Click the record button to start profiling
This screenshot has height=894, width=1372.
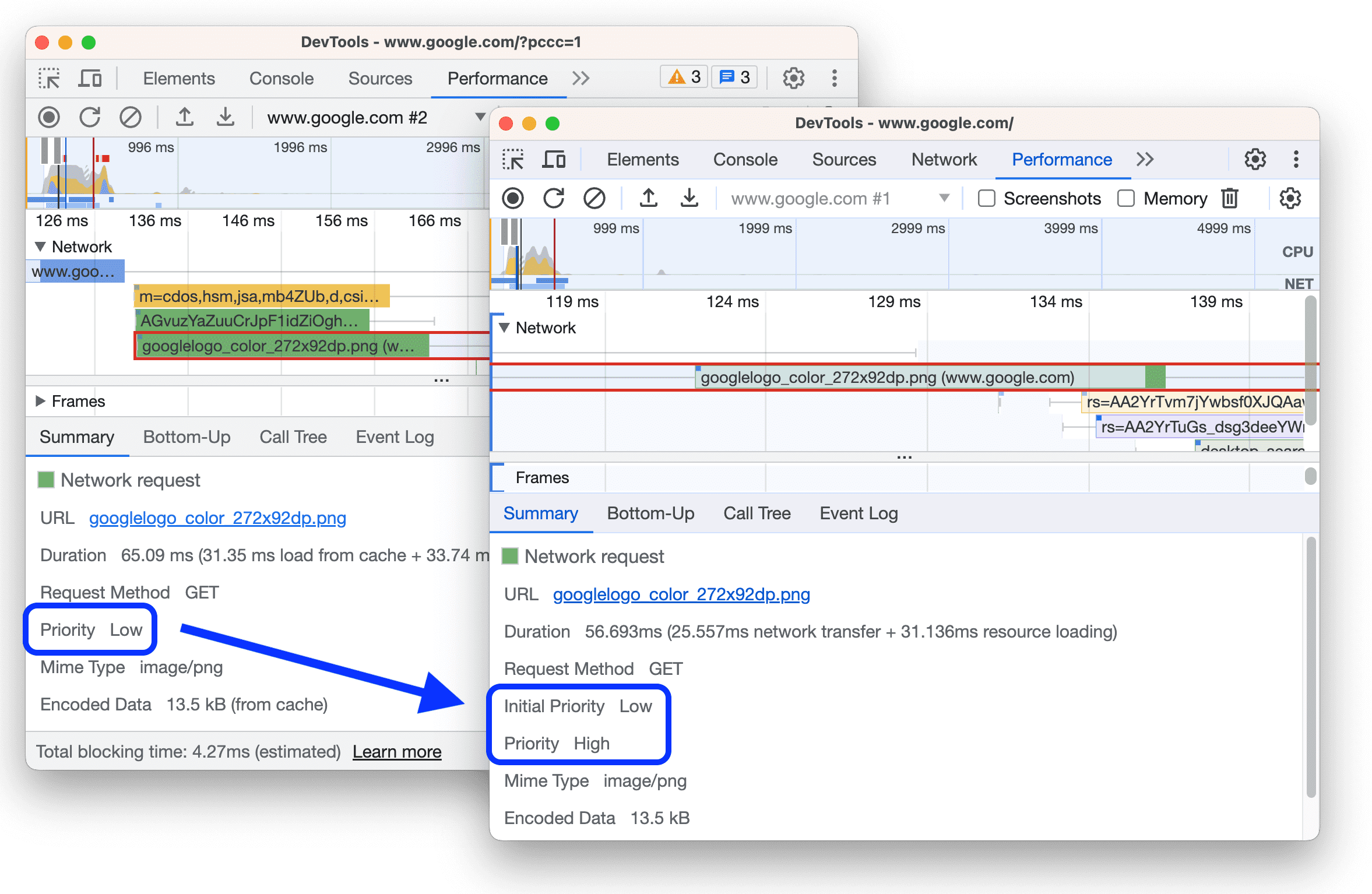tap(511, 197)
